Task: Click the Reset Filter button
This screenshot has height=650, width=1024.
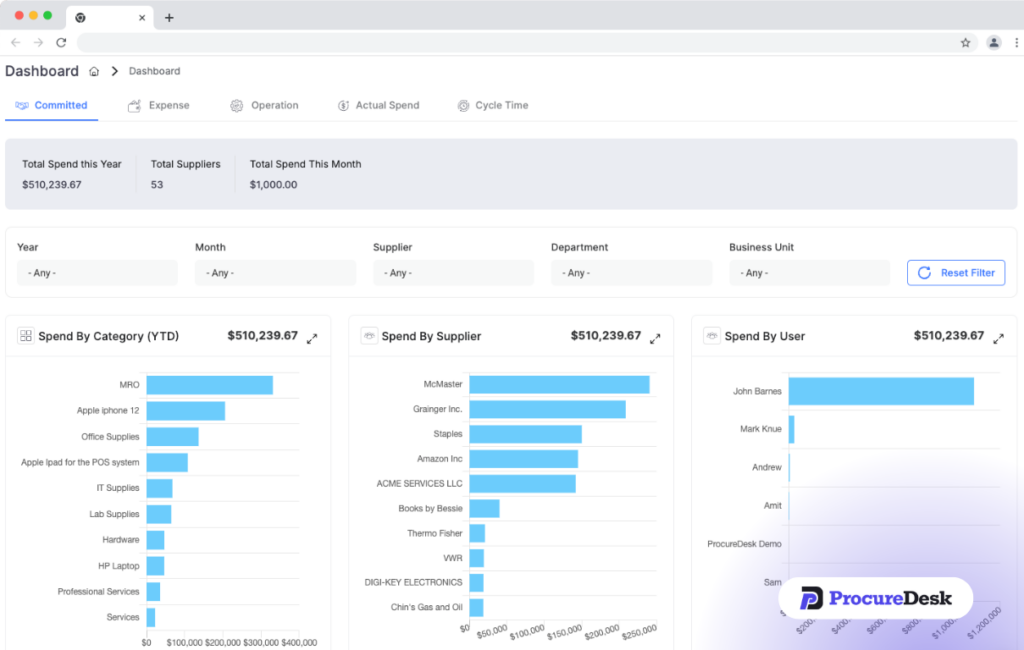Action: [x=956, y=273]
